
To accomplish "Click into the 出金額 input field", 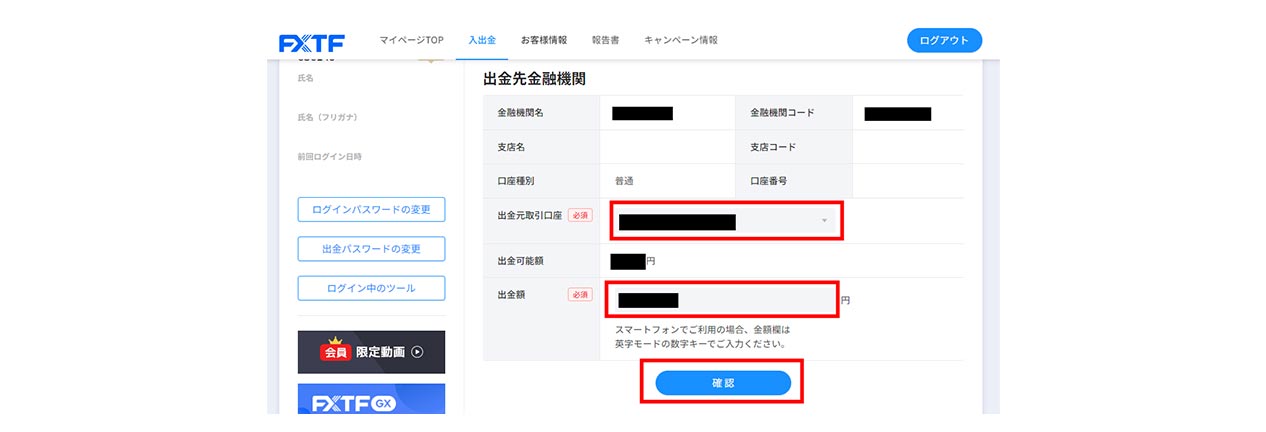I will click(x=722, y=300).
